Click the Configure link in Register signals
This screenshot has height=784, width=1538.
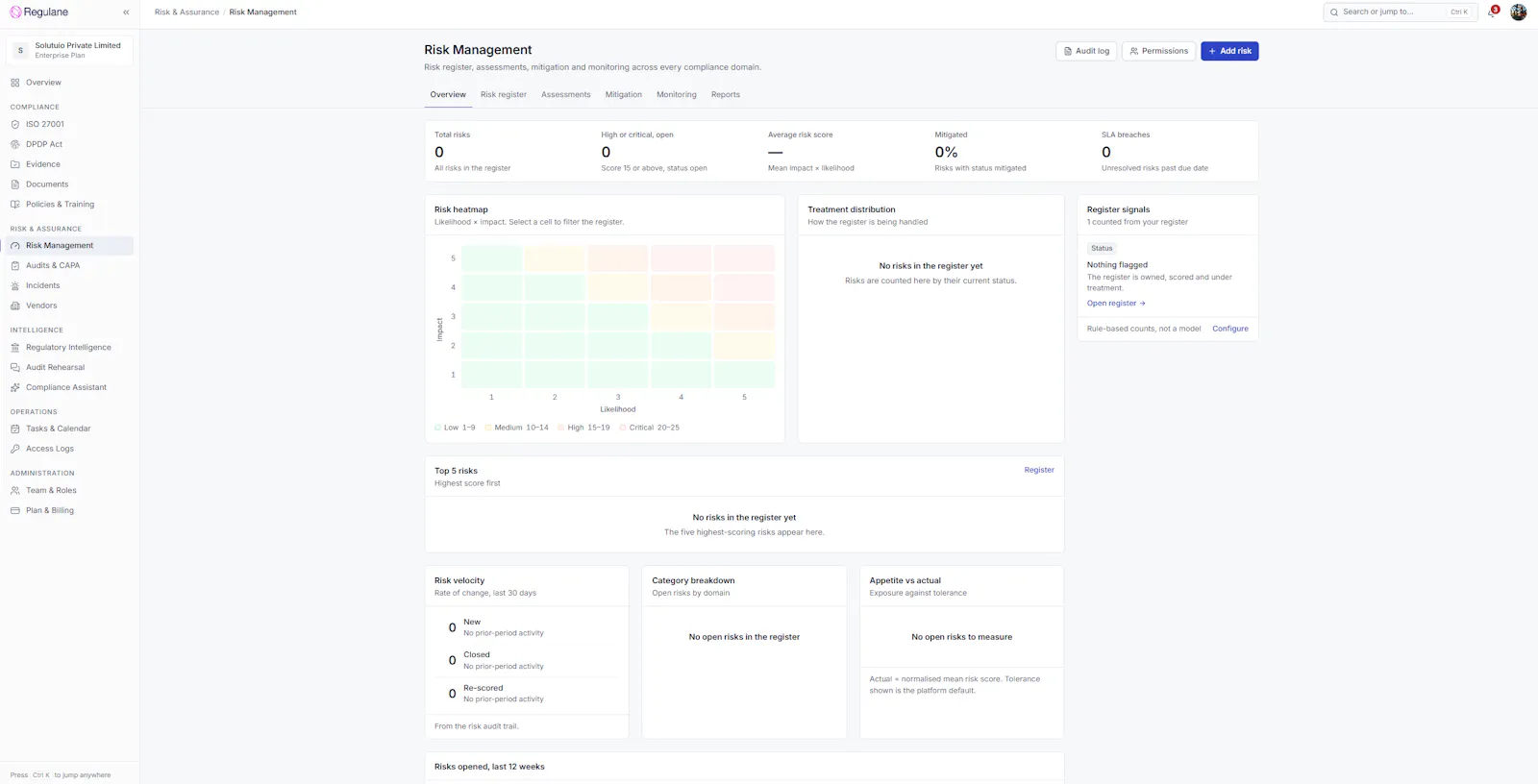(x=1230, y=329)
